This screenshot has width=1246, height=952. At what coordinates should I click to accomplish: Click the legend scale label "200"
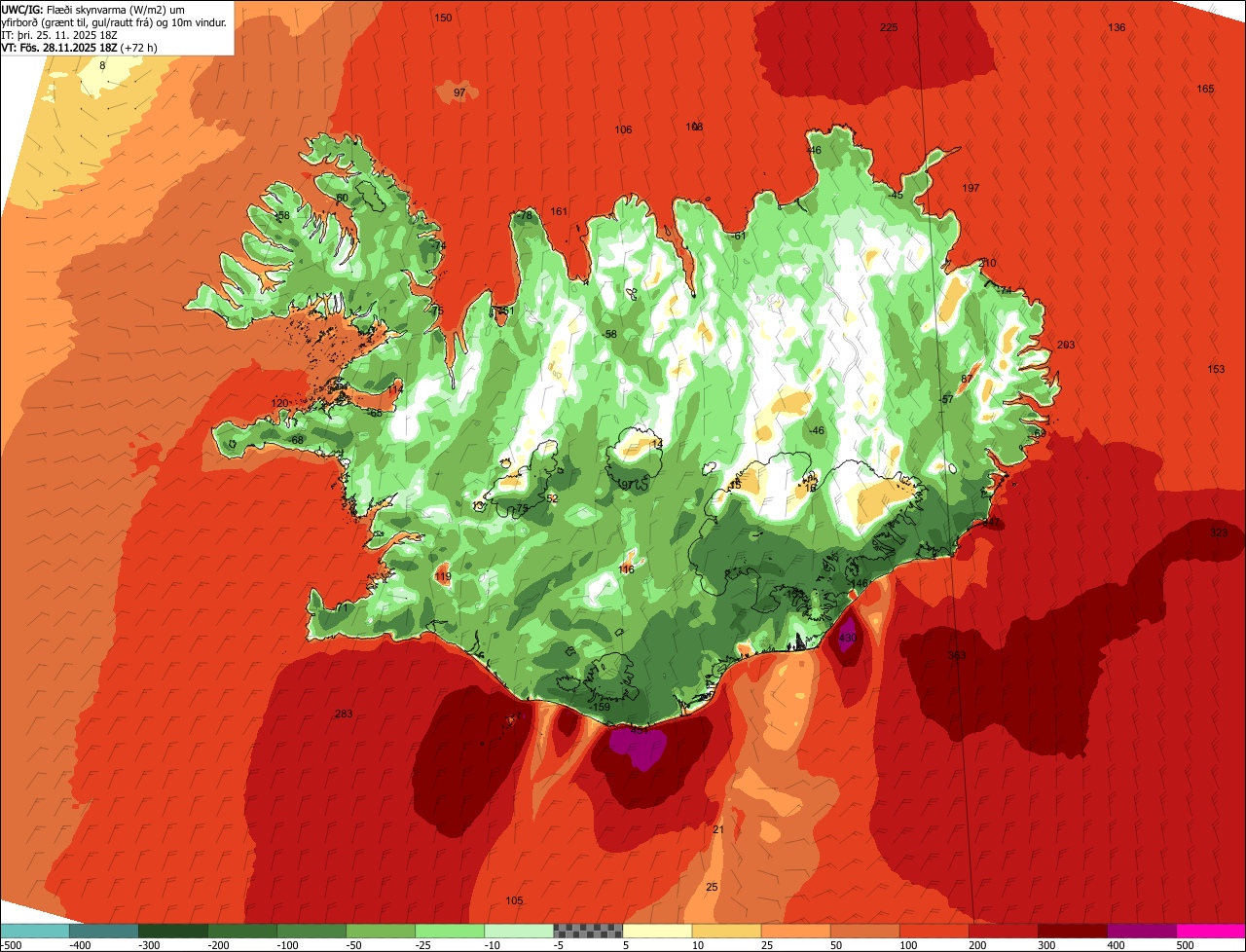click(978, 944)
